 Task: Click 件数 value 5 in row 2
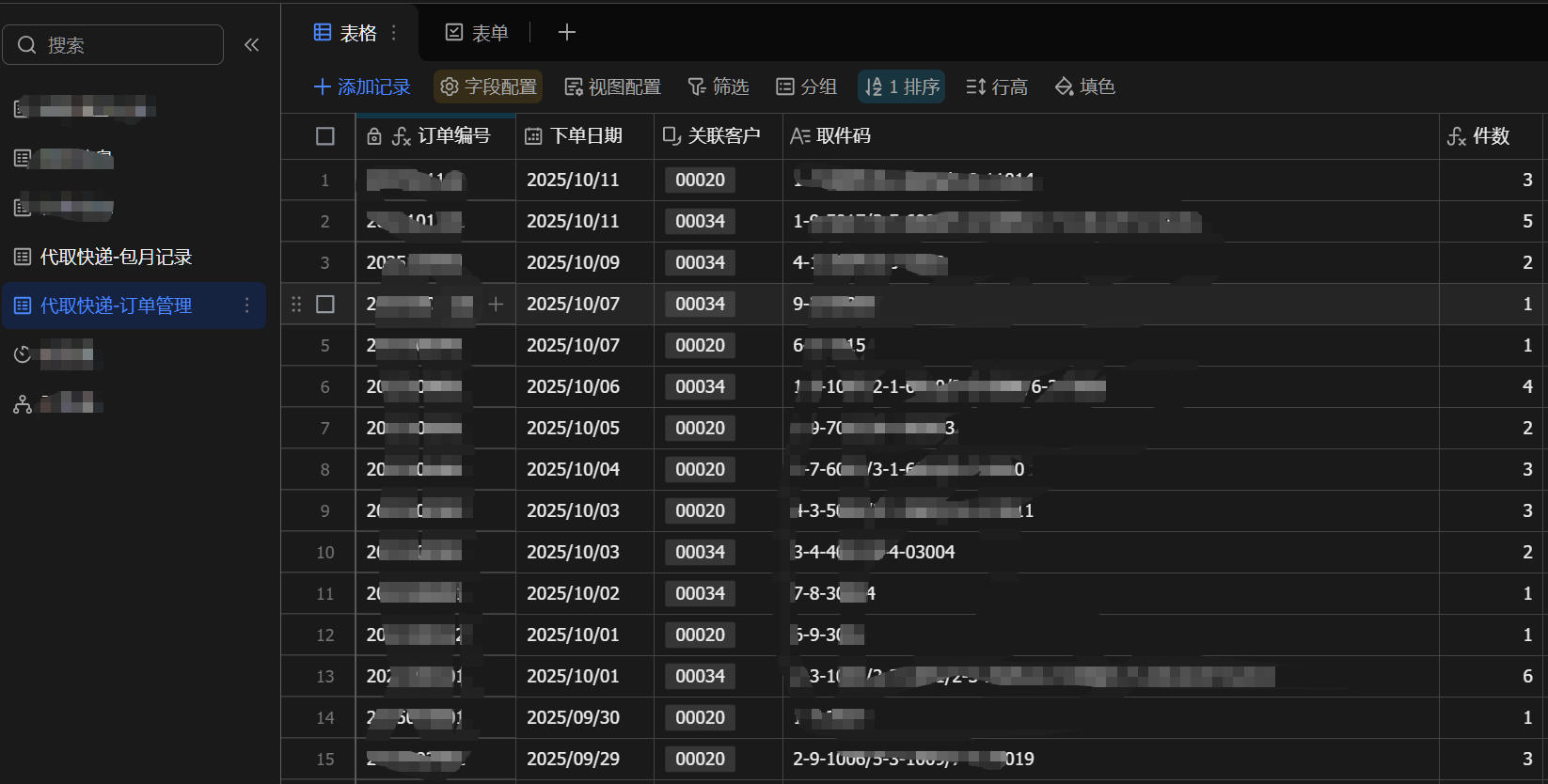(x=1527, y=222)
